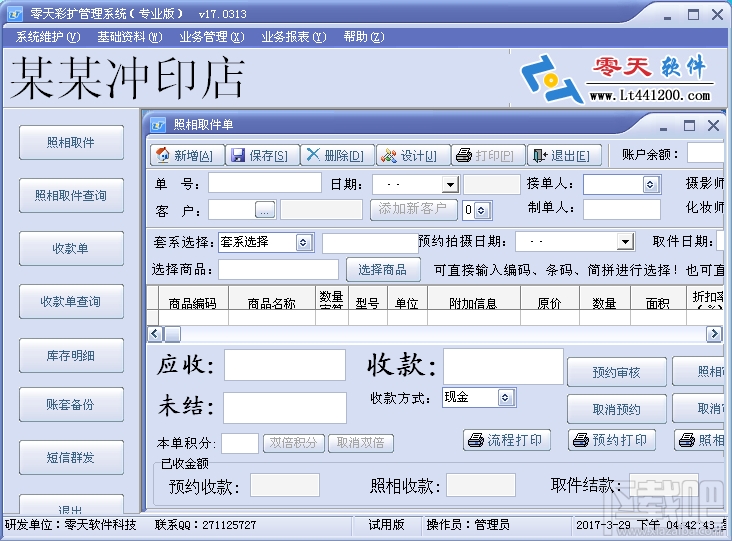
Task: Click the 原价 column header
Action: (549, 298)
